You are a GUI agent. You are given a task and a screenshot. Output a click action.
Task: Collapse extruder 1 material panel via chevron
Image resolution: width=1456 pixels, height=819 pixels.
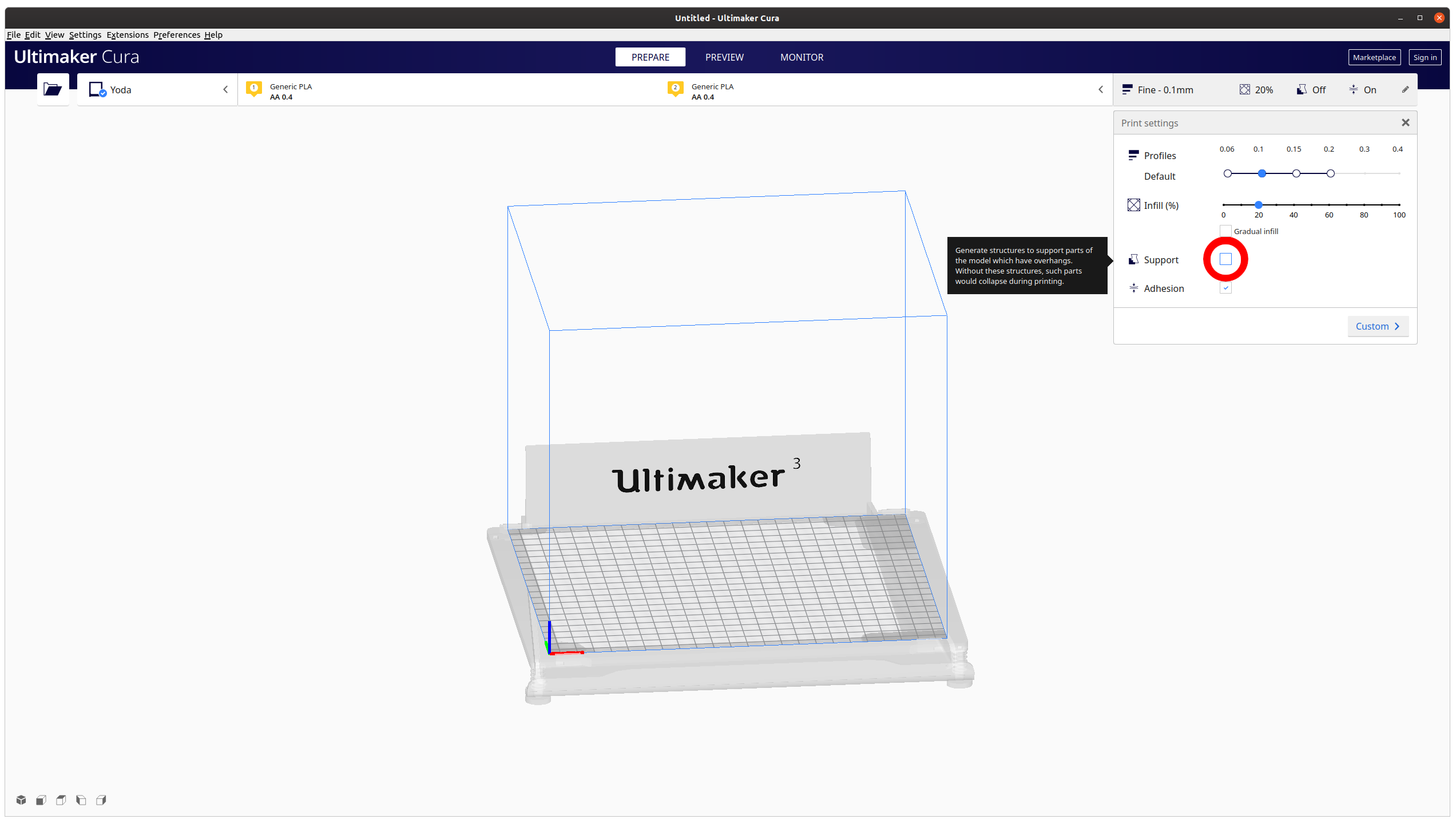225,89
